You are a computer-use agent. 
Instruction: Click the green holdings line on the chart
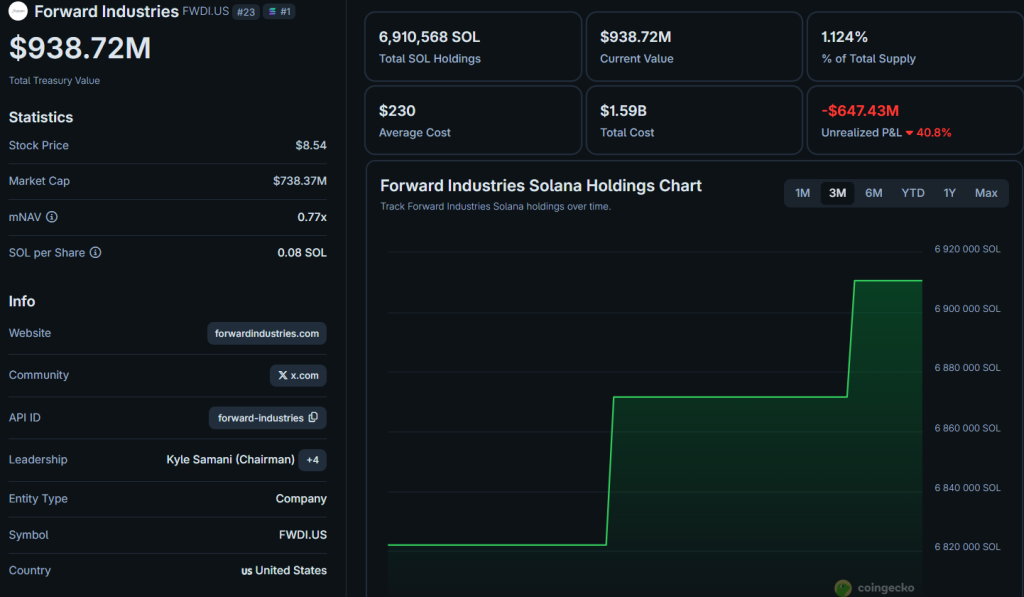coord(730,397)
